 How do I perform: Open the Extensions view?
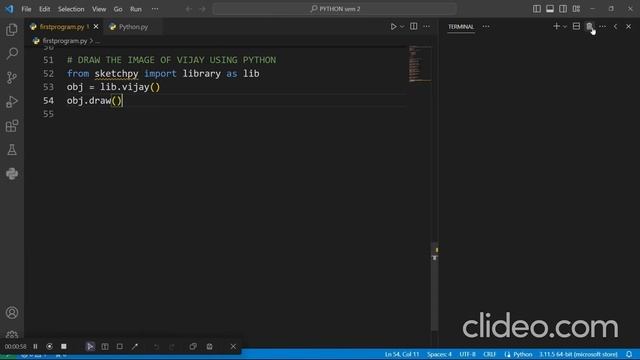[x=12, y=126]
